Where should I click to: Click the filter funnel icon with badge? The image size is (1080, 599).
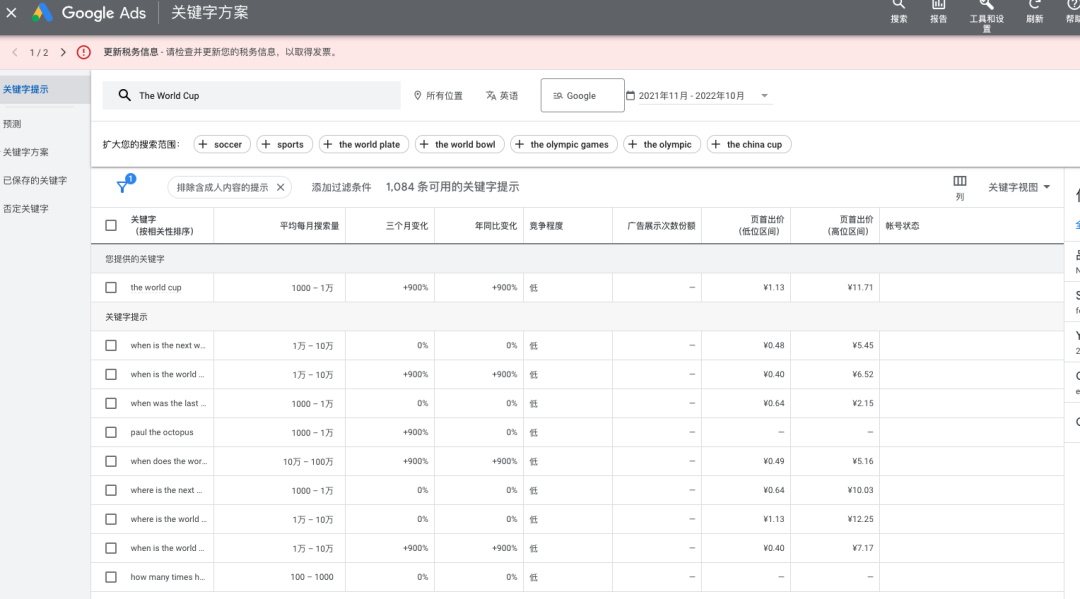(122, 186)
